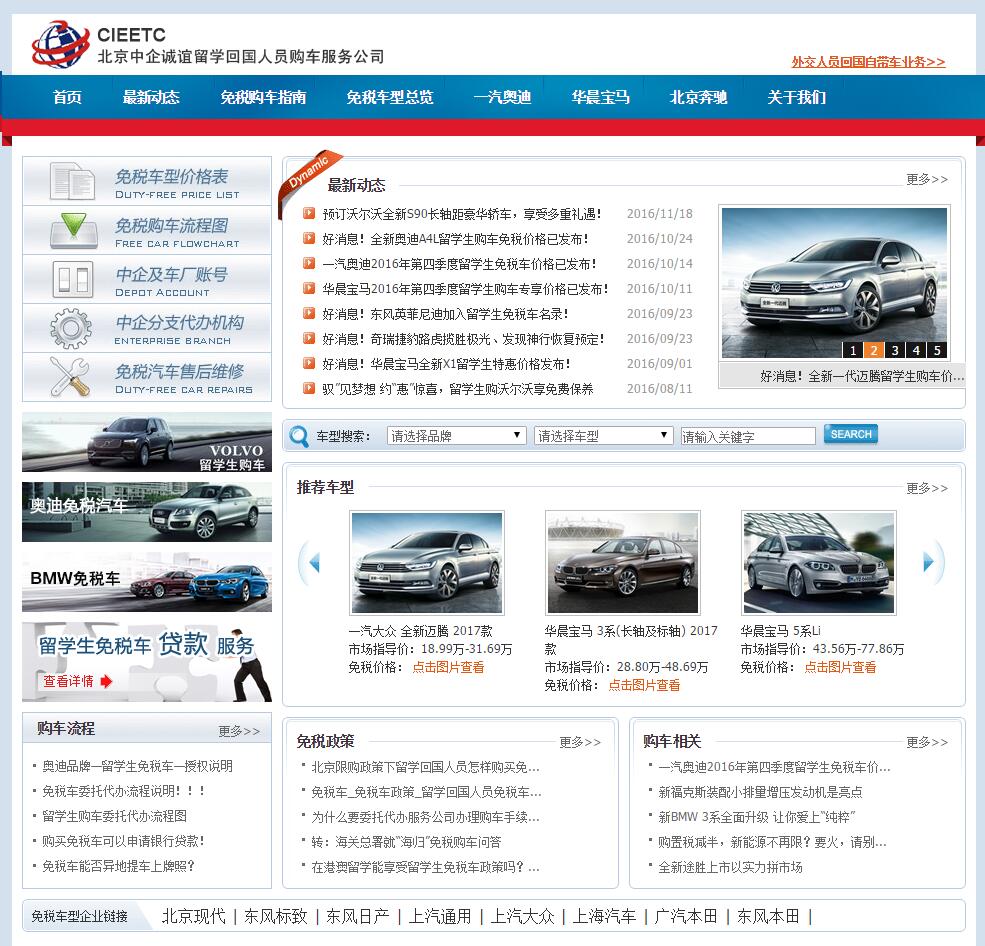985x946 pixels.
Task: Select slide 2 in the image slideshow
Action: 874,350
